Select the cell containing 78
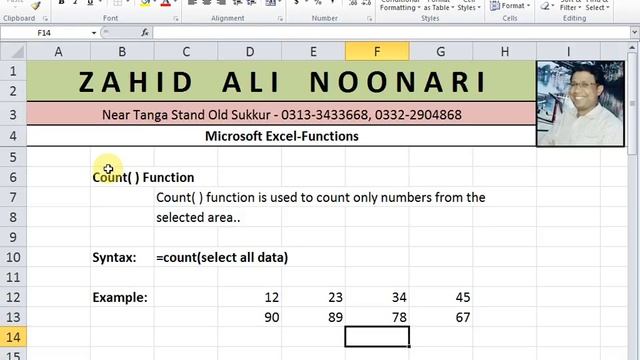 [377, 317]
